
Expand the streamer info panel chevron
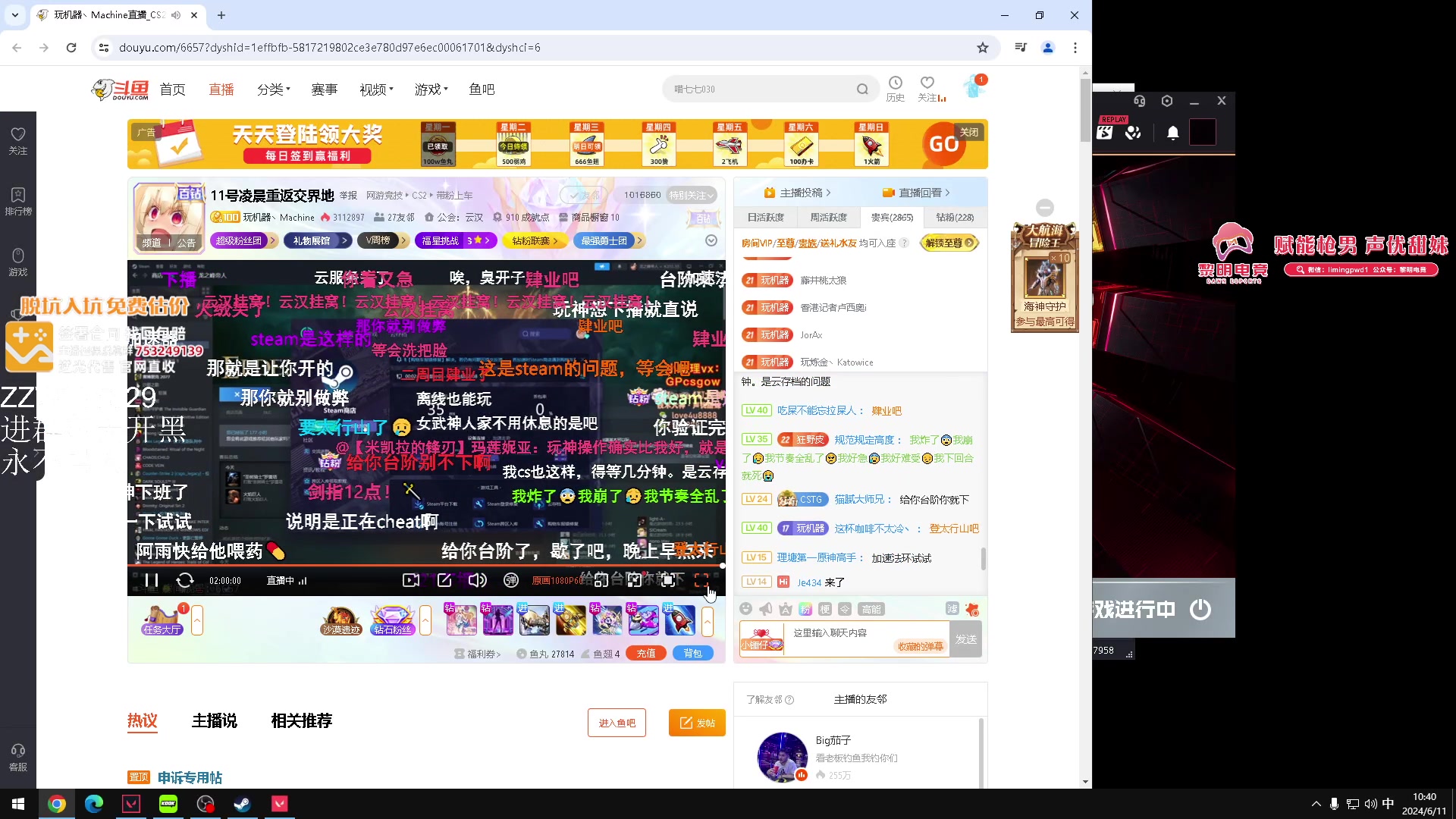(711, 240)
